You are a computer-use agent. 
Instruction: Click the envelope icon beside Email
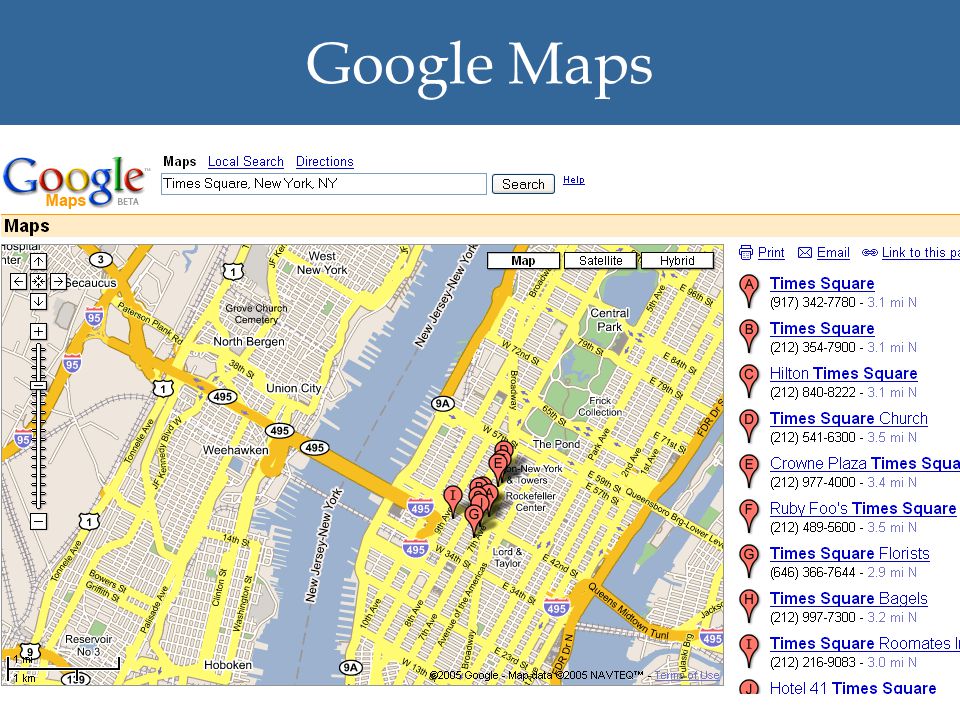click(805, 253)
